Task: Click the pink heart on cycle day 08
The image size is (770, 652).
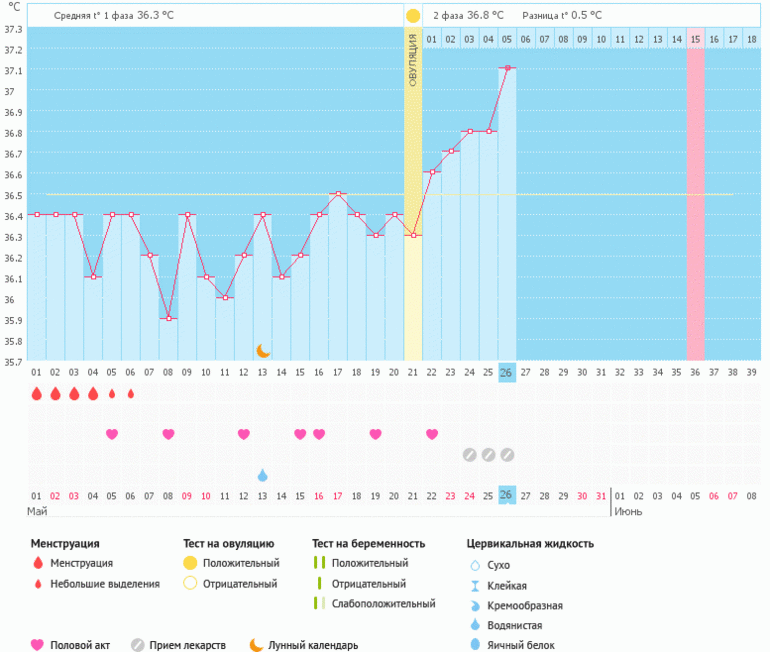Action: [168, 434]
